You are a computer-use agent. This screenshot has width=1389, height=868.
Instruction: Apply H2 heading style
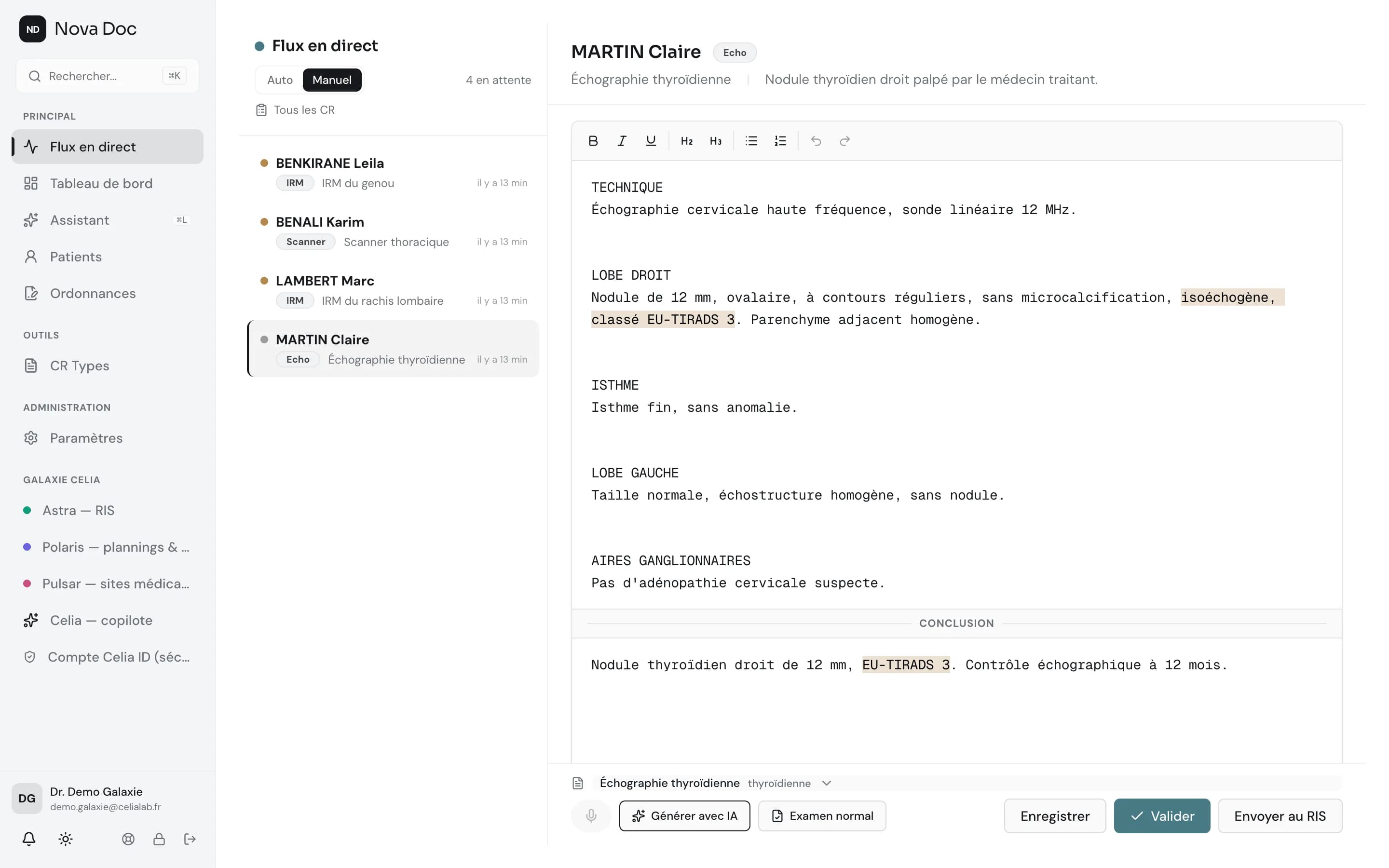tap(686, 141)
